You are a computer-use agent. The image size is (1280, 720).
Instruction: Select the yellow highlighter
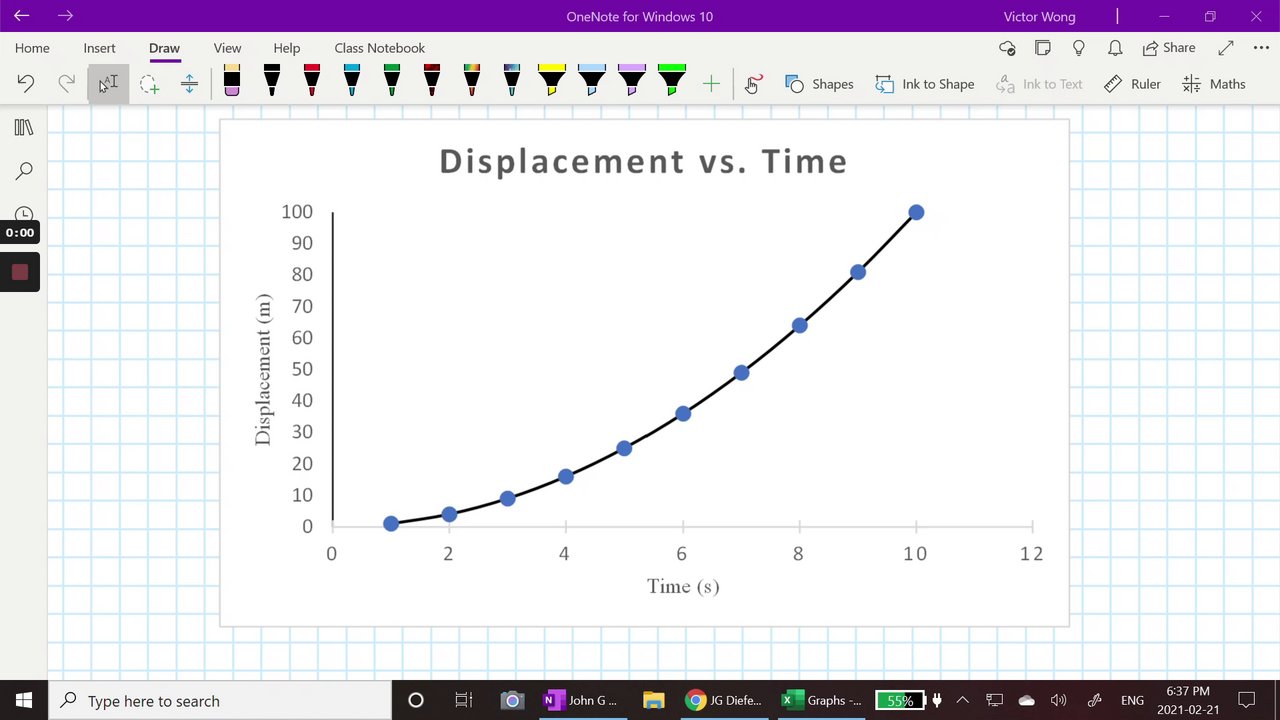552,81
